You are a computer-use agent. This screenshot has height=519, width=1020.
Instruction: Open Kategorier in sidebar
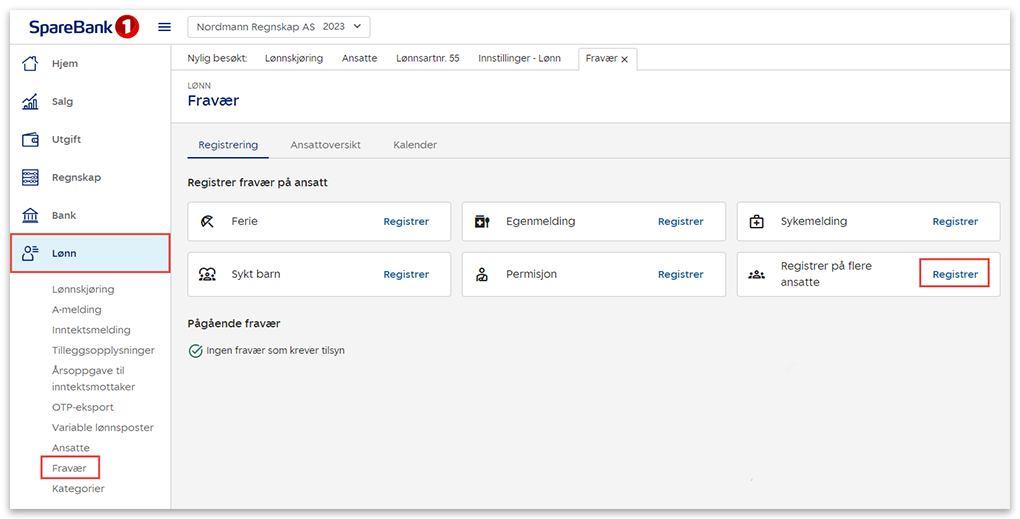[x=78, y=488]
